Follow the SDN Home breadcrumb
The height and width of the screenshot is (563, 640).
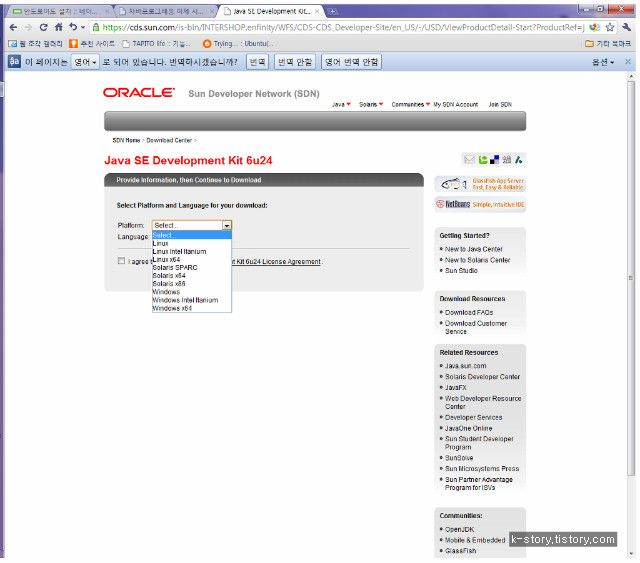tap(126, 140)
